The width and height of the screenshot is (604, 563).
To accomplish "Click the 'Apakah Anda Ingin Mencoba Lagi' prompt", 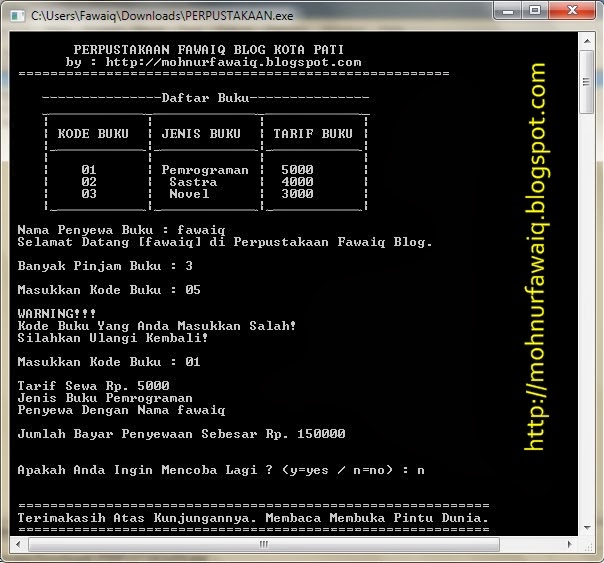I will (x=221, y=470).
